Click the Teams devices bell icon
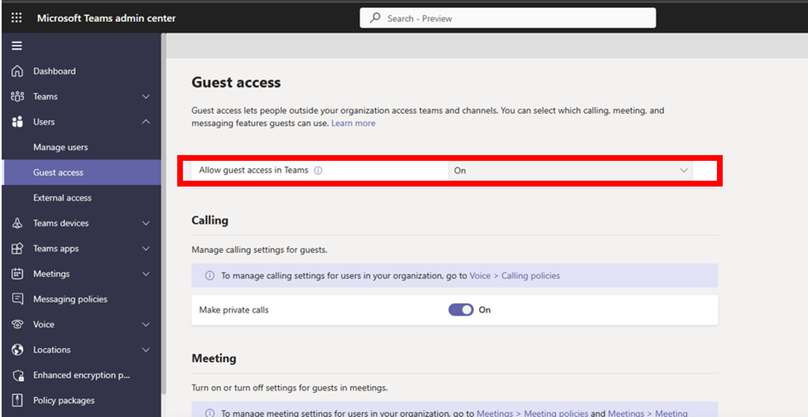The width and height of the screenshot is (808, 417). (17, 223)
